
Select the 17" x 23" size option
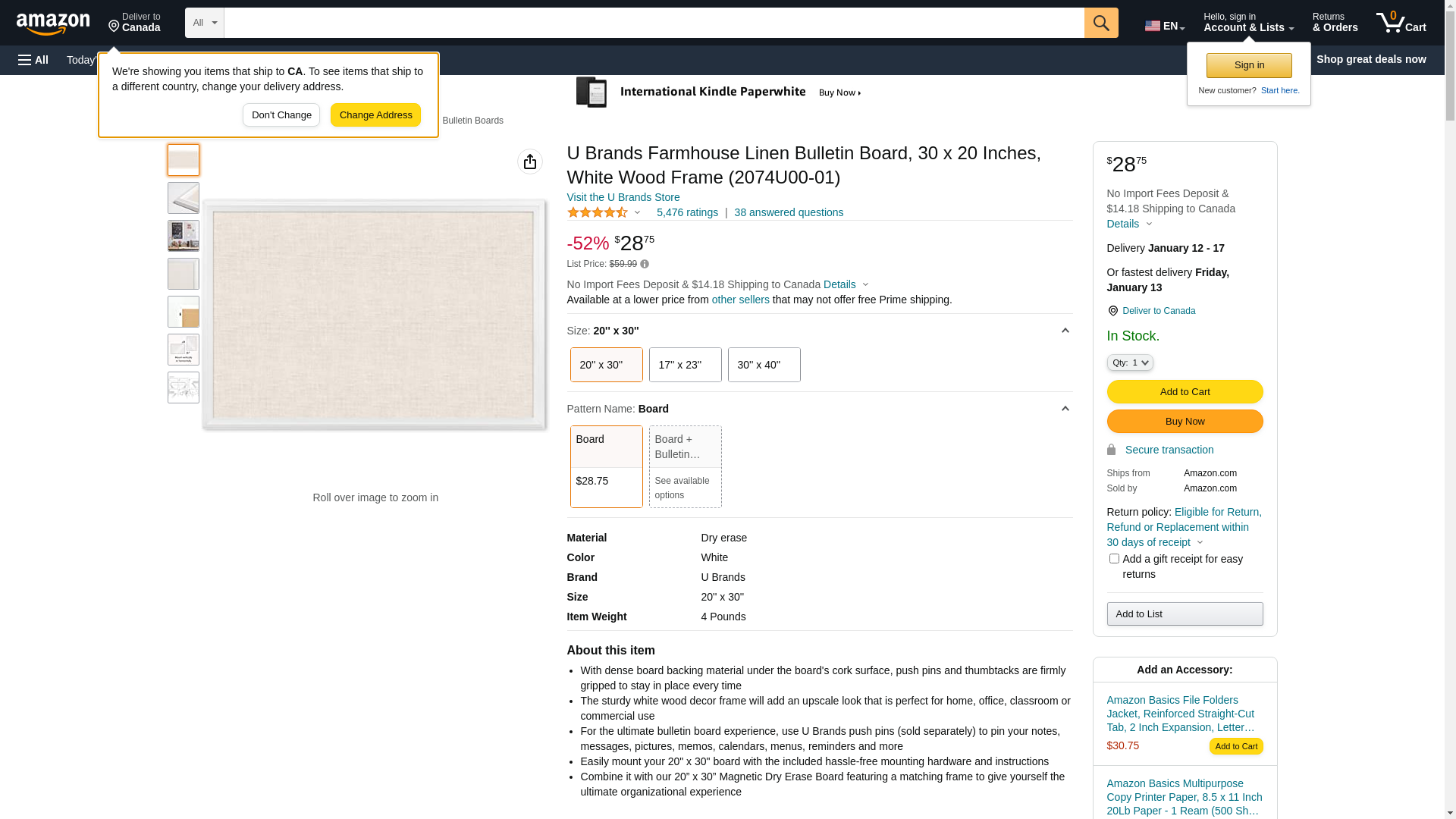pos(685,365)
